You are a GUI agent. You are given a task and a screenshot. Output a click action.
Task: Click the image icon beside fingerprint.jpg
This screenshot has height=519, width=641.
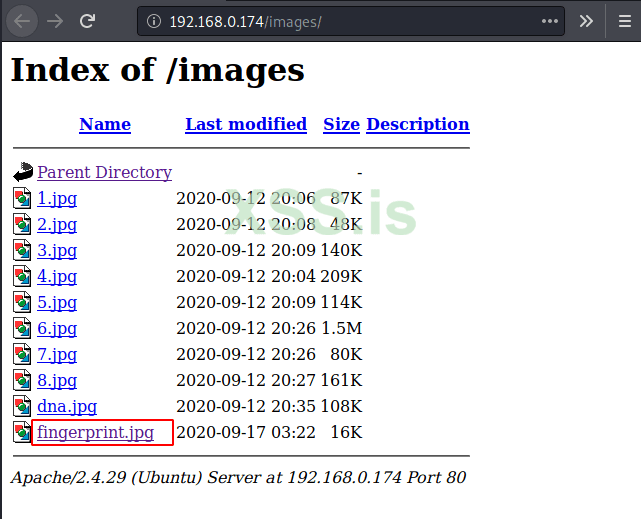(x=22, y=432)
